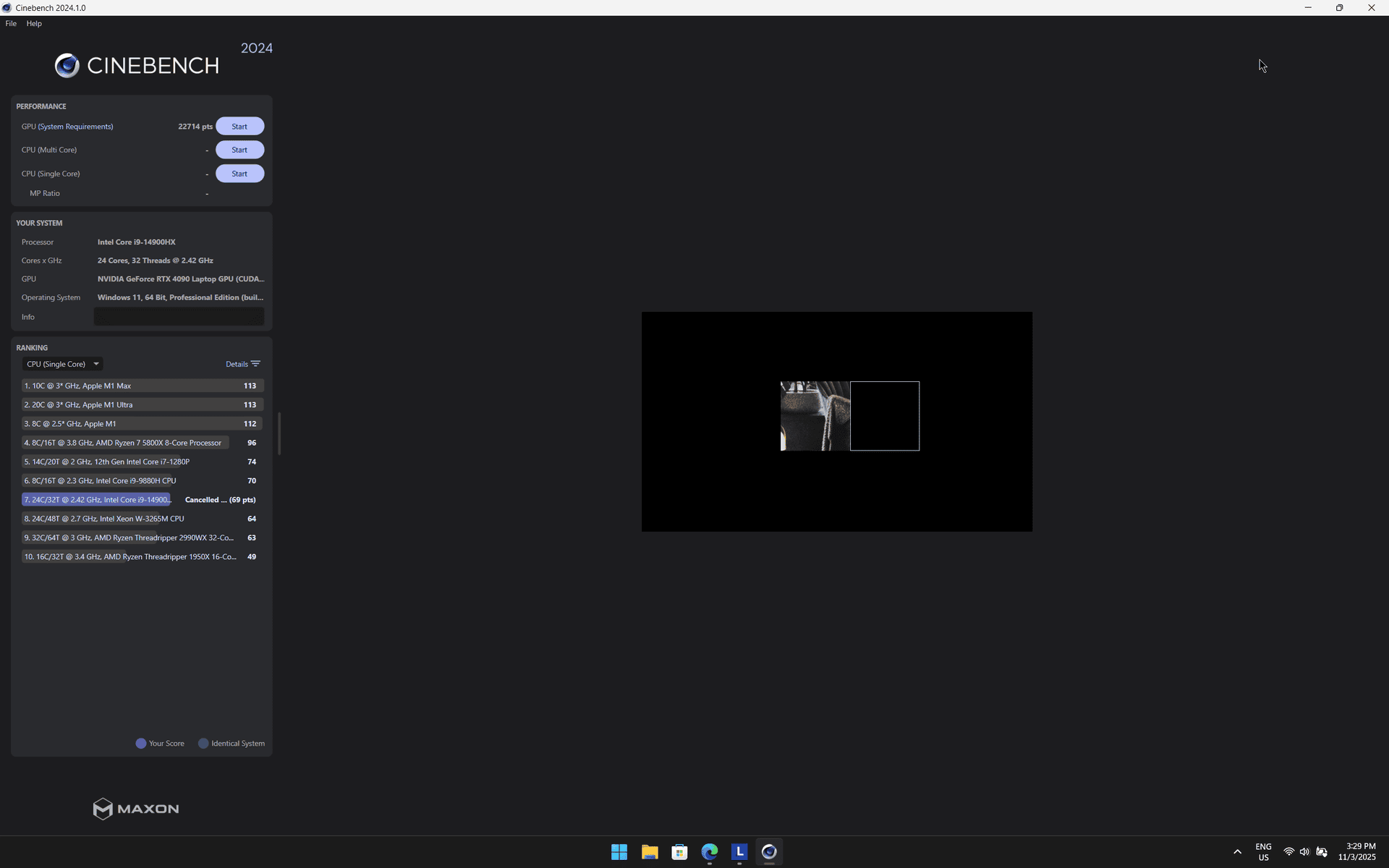Screen dimensions: 1389x868
Task: Click the ranking list scrollbar
Action: pos(279,433)
